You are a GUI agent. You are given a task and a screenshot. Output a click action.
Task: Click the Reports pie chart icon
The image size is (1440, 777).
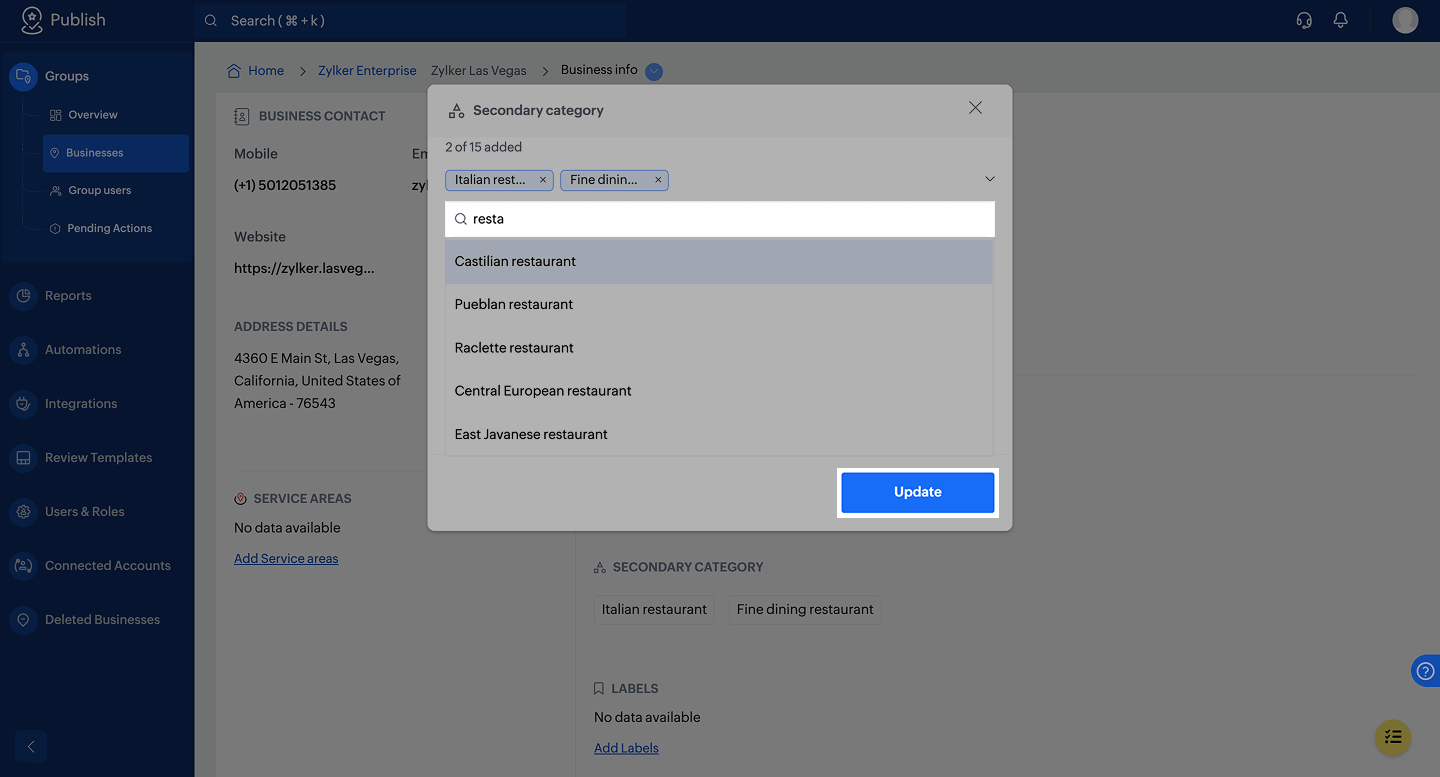[x=23, y=296]
